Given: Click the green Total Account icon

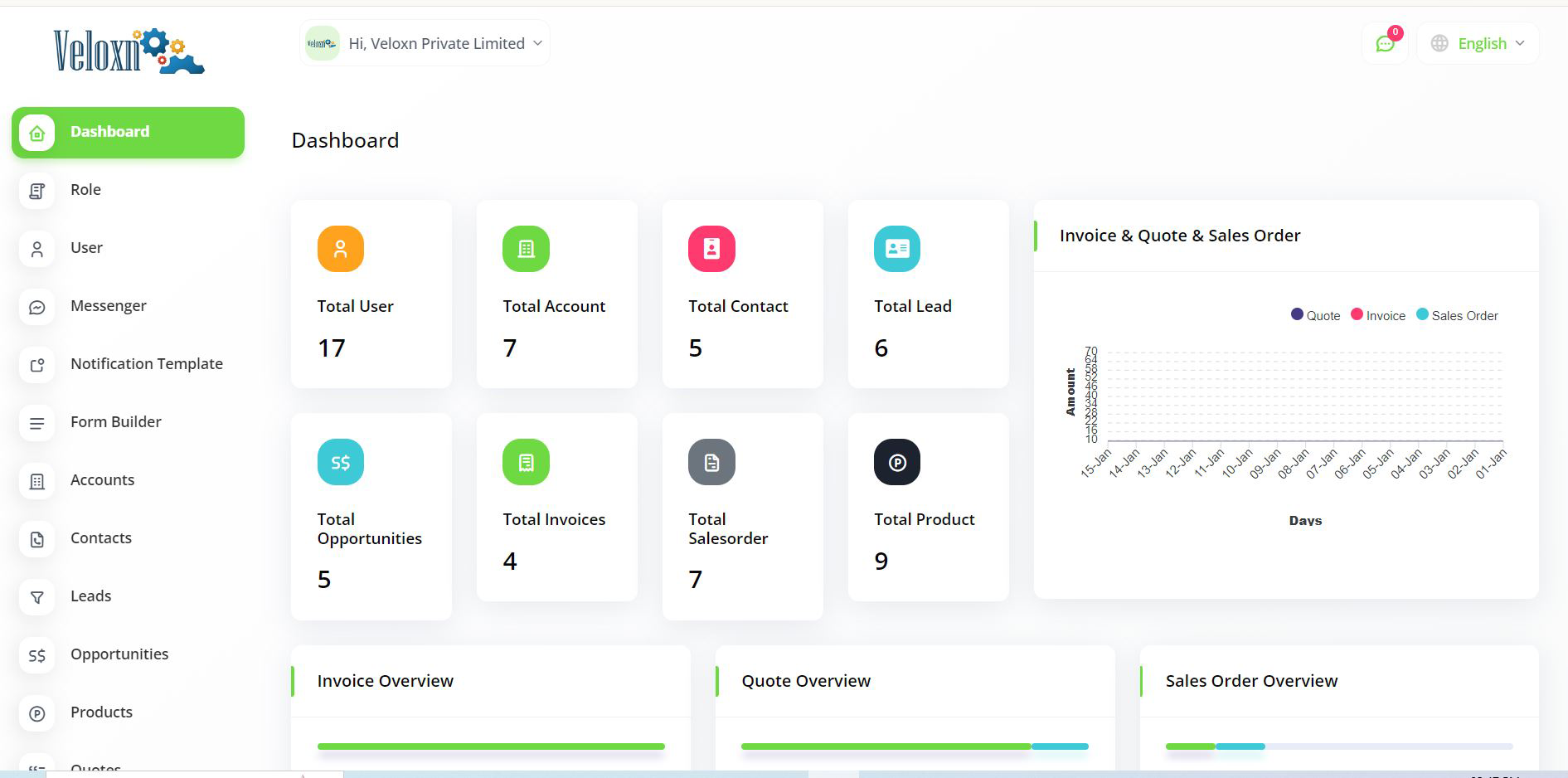Looking at the screenshot, I should (526, 249).
